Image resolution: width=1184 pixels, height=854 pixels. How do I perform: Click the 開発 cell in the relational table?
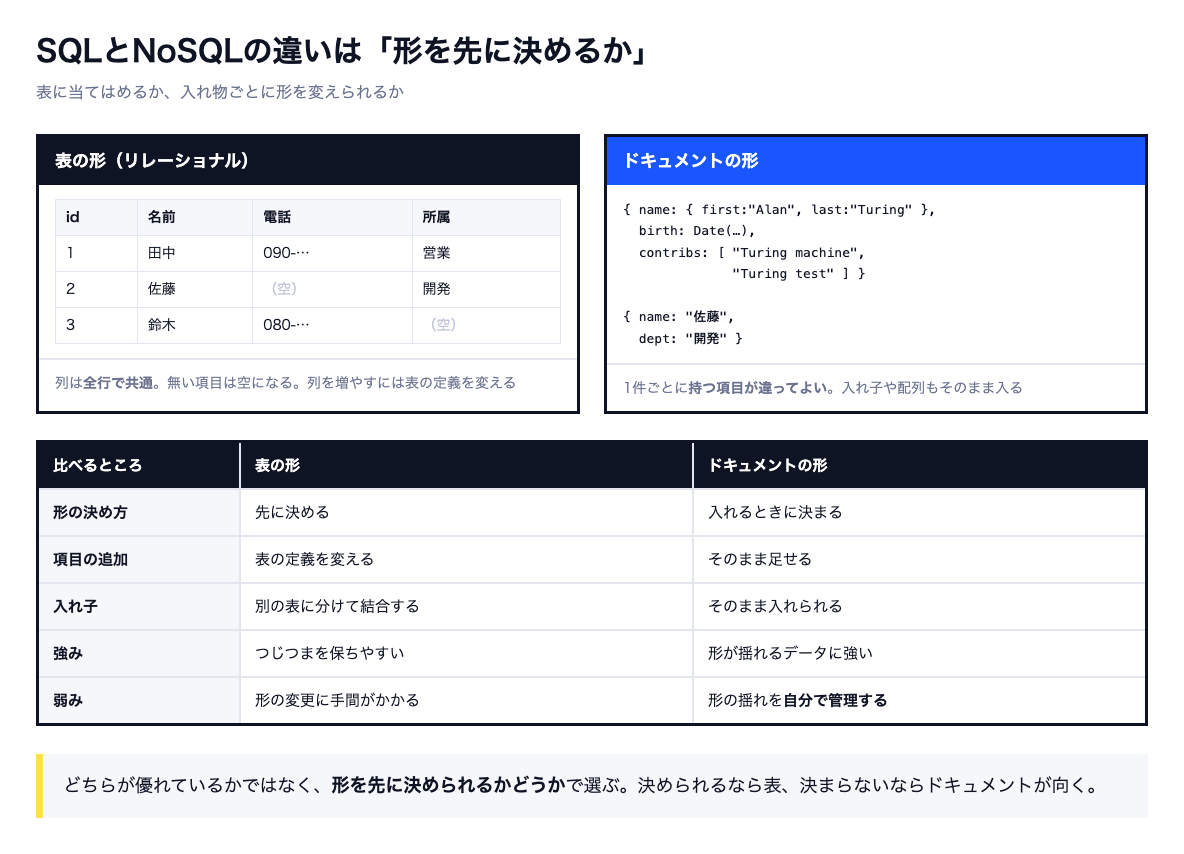click(486, 289)
